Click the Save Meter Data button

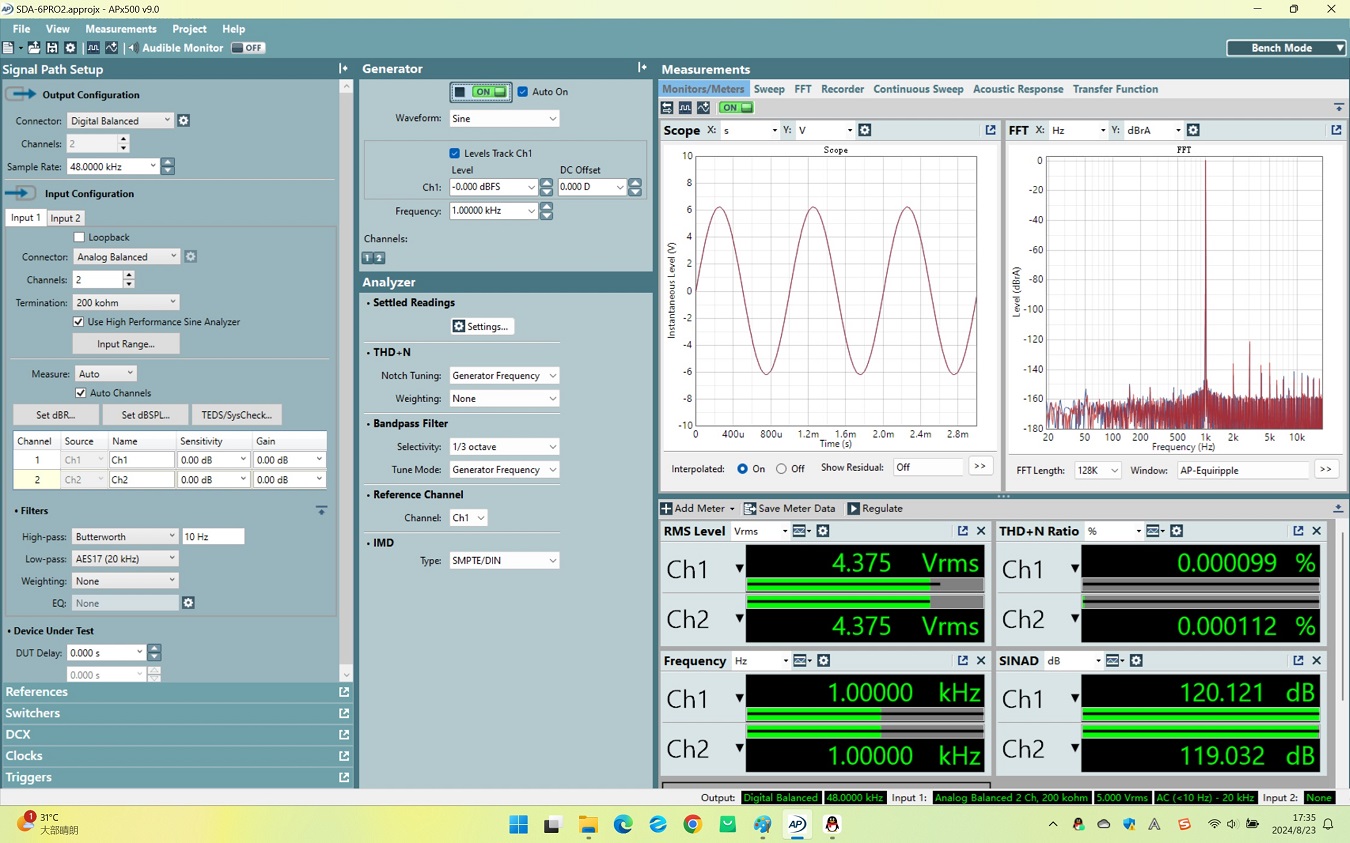[x=789, y=509]
